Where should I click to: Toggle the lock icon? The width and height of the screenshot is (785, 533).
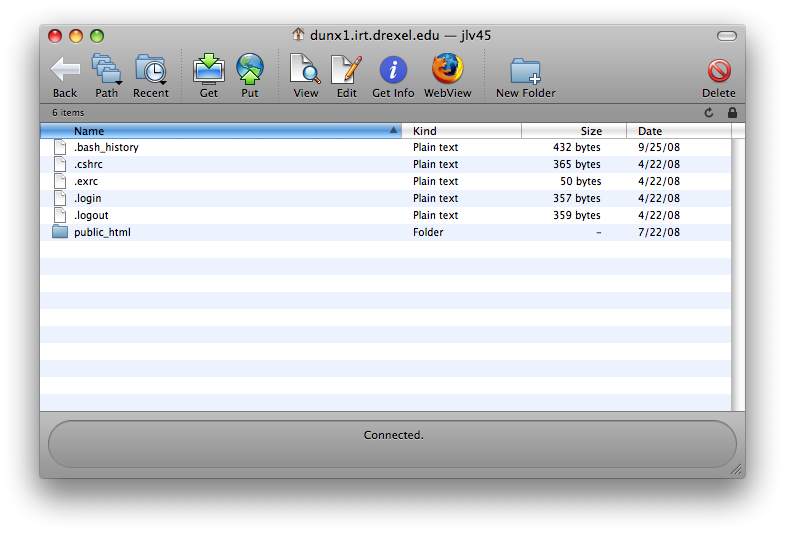tap(732, 113)
